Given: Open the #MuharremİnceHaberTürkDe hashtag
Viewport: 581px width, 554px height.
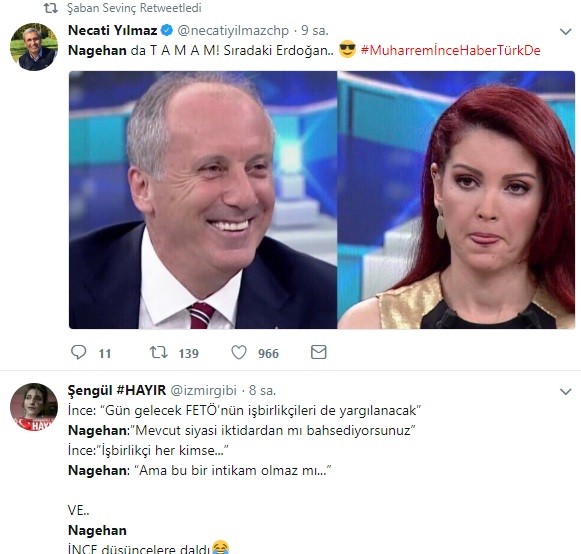Looking at the screenshot, I should (x=450, y=50).
